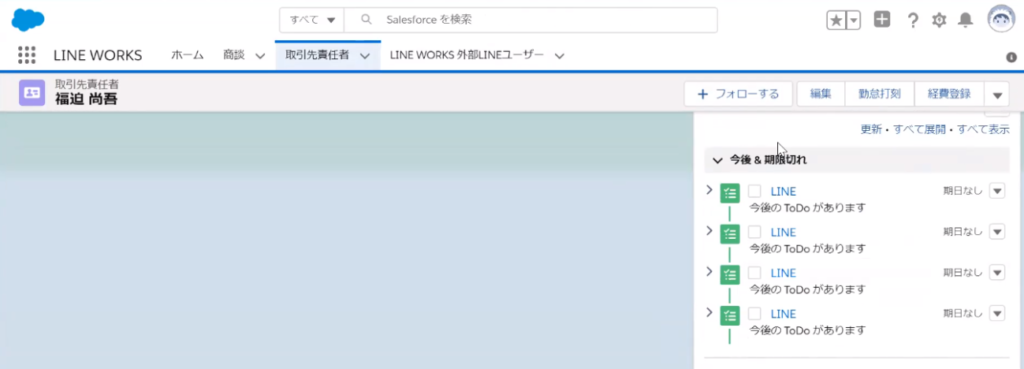Viewport: 1024px width, 369px height.
Task: Click the third LINE task's green icon
Action: 729,274
